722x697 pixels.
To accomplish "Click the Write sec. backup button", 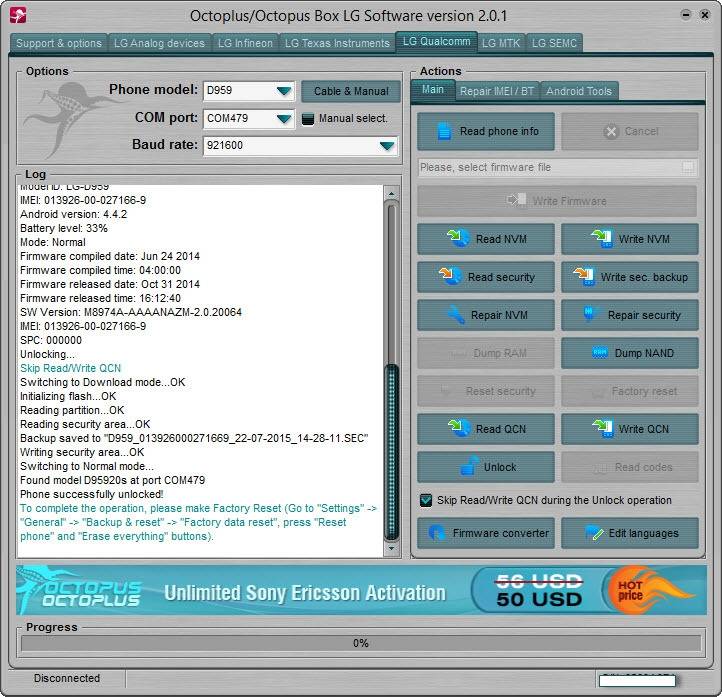I will (x=630, y=277).
